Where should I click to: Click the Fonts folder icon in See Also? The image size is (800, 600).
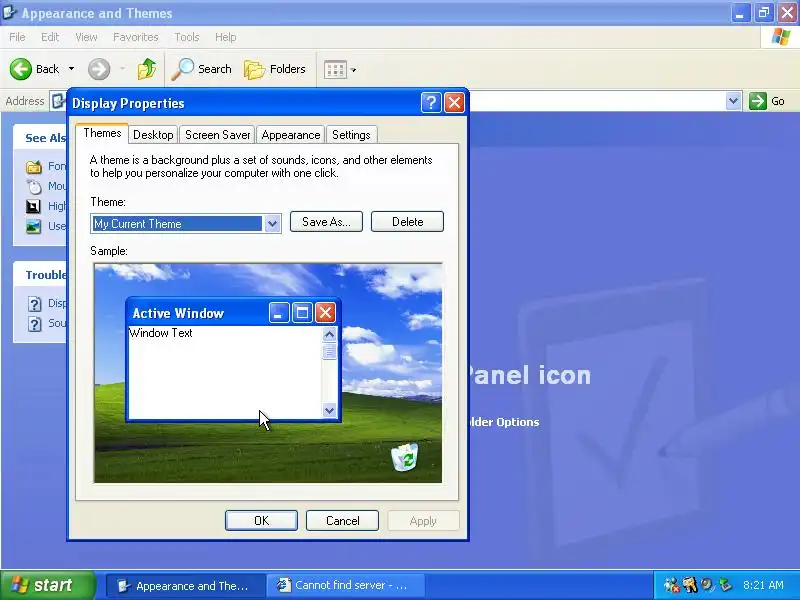tap(34, 167)
